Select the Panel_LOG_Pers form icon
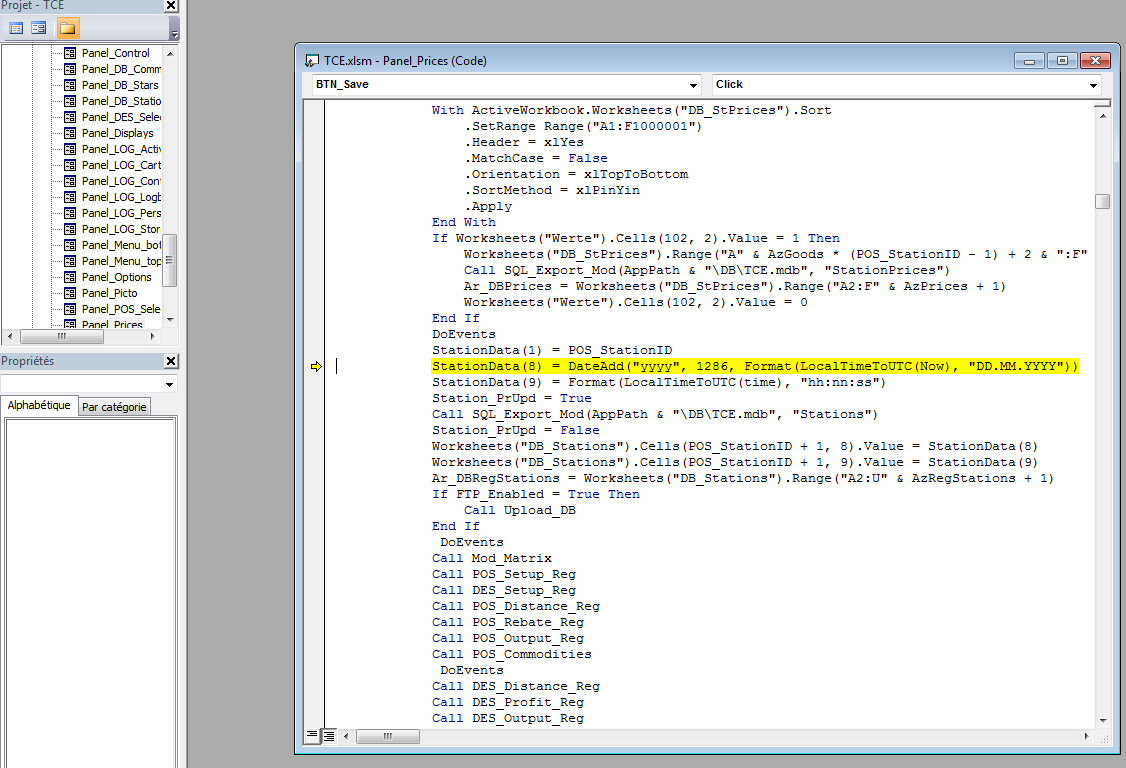This screenshot has height=768, width=1126. (x=70, y=213)
